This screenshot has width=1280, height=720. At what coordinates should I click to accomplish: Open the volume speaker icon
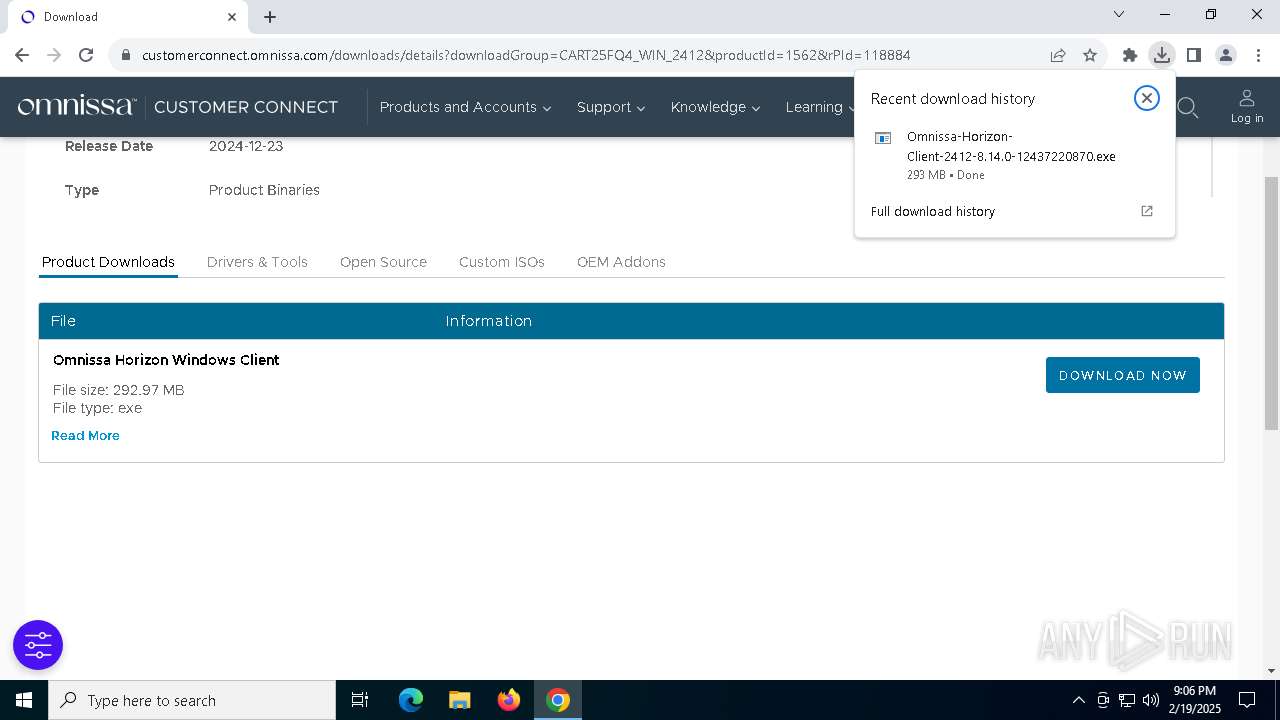[1151, 700]
